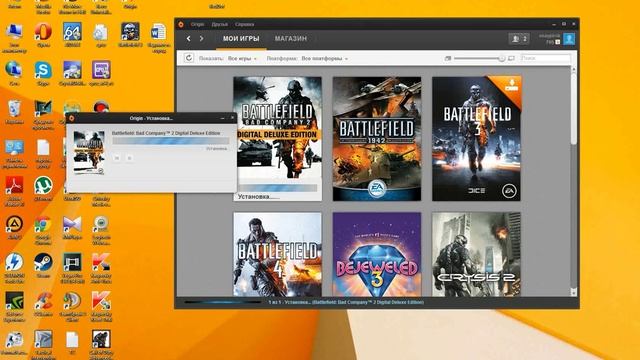Open the Word document desktop icon

coord(158,32)
